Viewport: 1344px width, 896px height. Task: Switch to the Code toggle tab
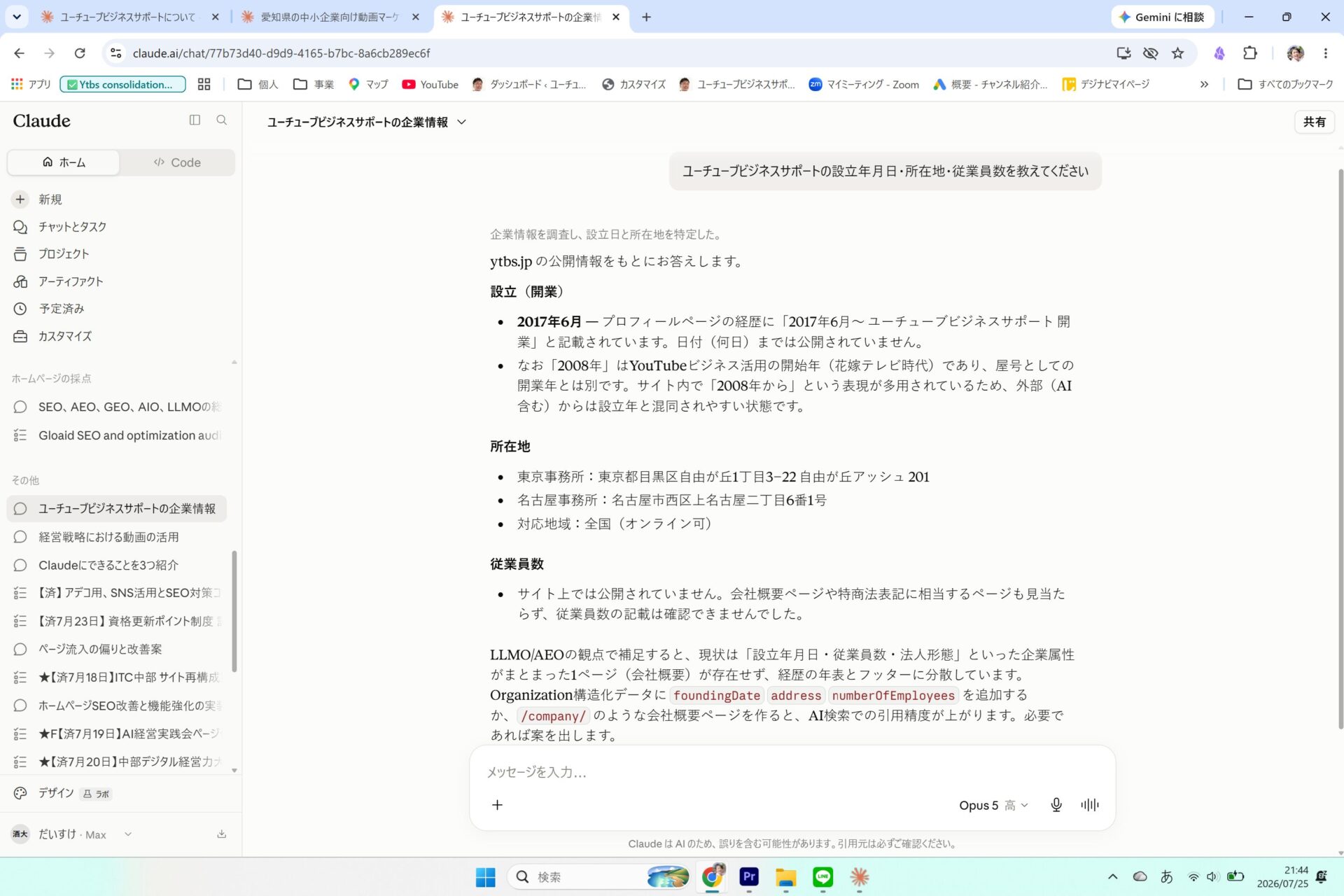coord(177,162)
